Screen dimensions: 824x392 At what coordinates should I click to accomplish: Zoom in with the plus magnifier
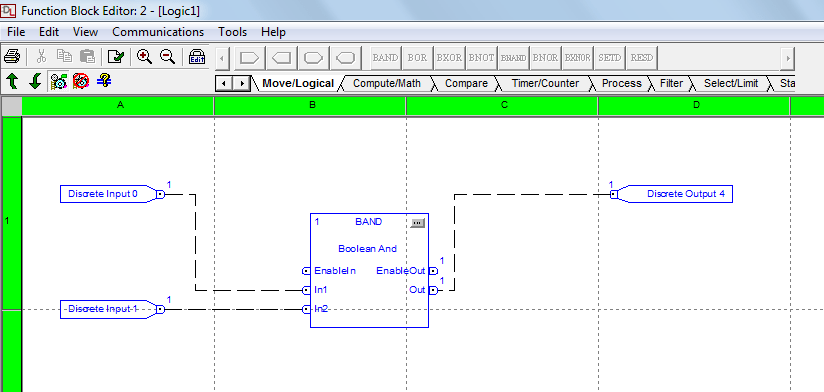pos(145,57)
